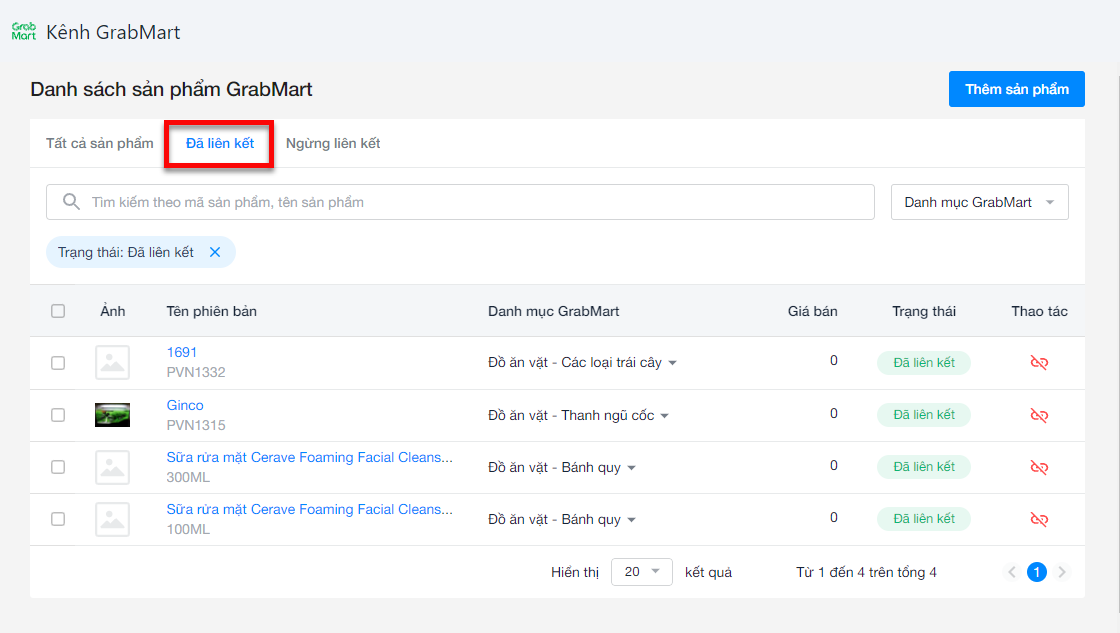Click the Ginco product thumbnail image

click(112, 415)
